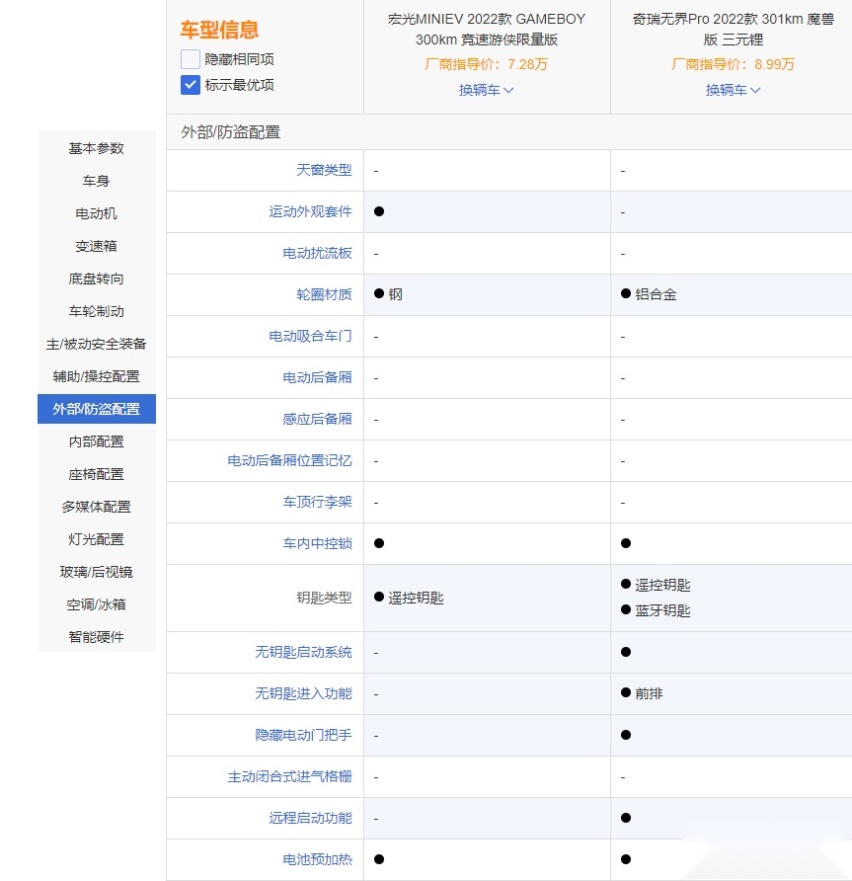Click the 奇瑞无界Pro 2022款 title
Image resolution: width=852 pixels, height=881 pixels.
pos(733,29)
